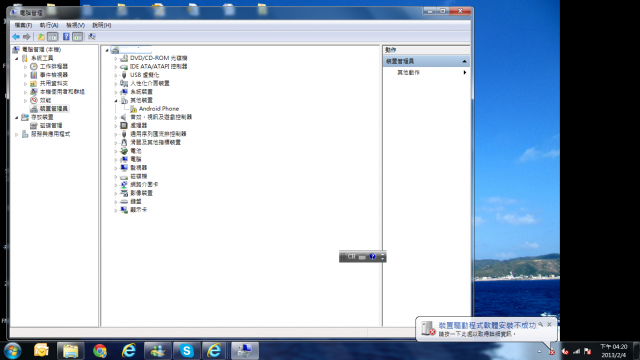Close the driver installation notification balloon
640x360 pixels.
[549, 324]
